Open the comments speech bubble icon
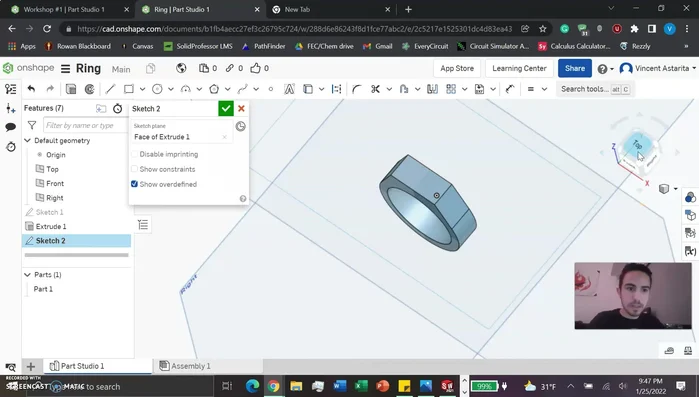Viewport: 699px width, 397px height. tap(11, 127)
